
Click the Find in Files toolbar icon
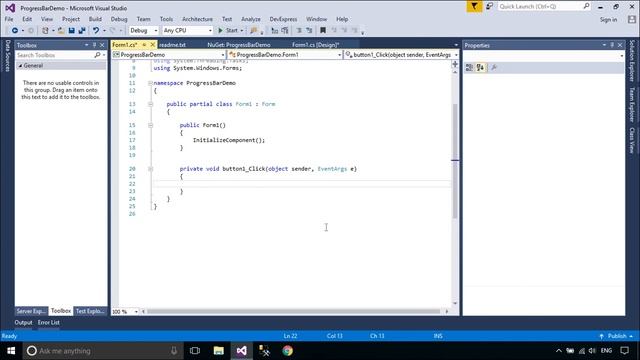point(254,31)
